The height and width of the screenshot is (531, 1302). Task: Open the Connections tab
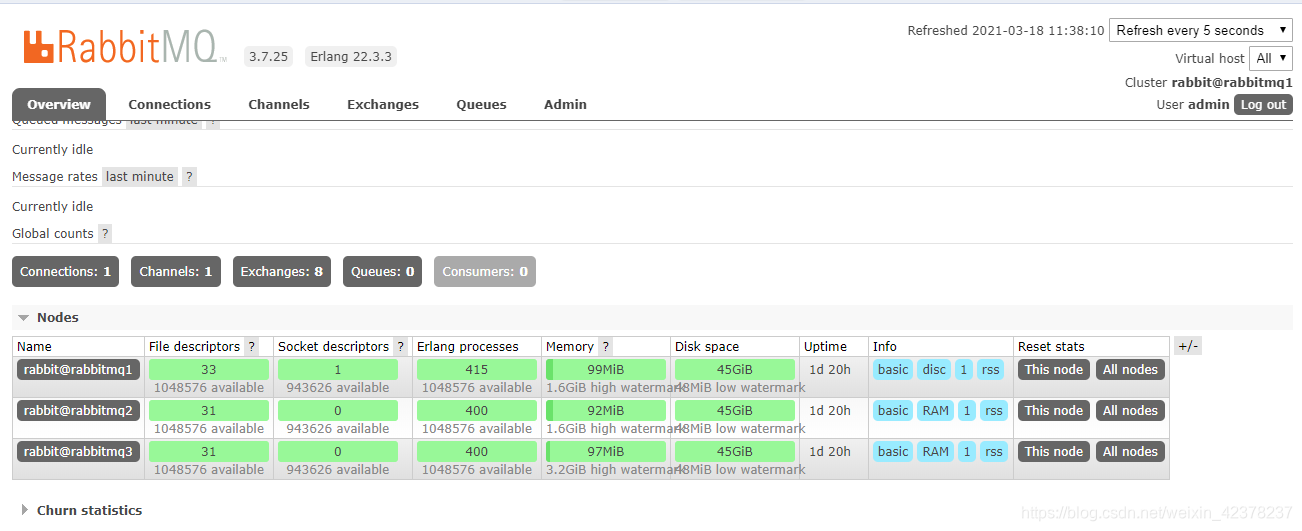[x=170, y=104]
